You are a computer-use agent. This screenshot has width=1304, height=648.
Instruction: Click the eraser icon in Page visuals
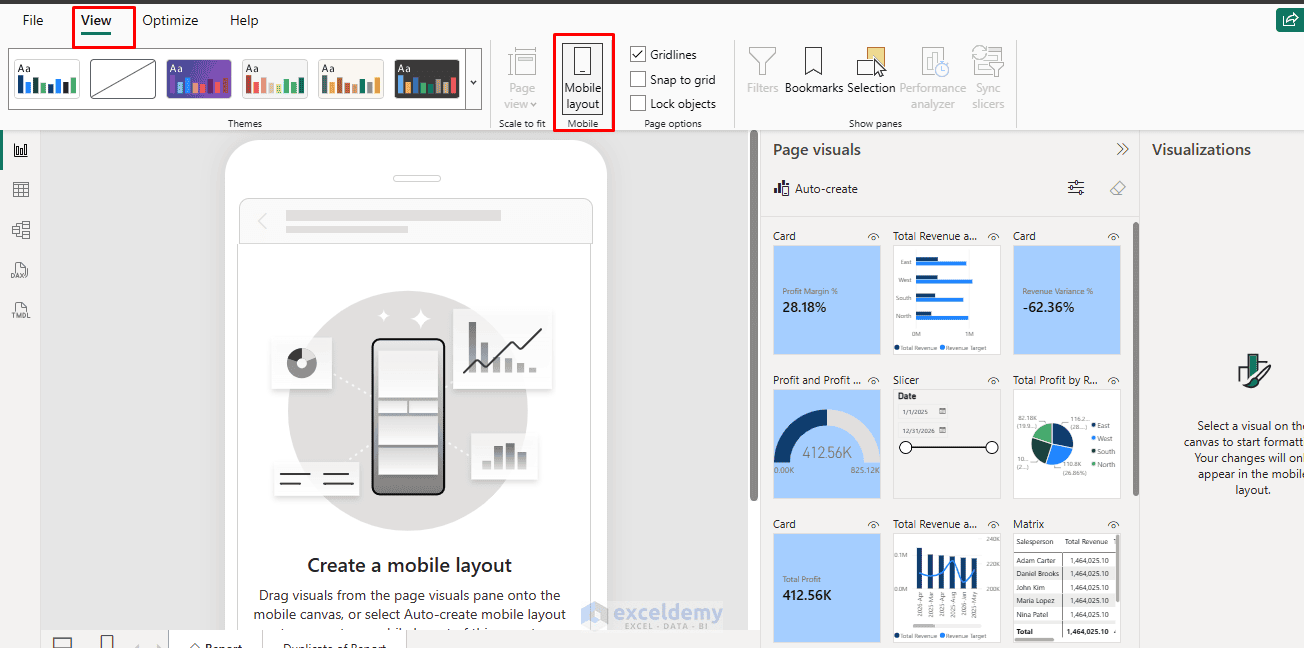point(1118,188)
